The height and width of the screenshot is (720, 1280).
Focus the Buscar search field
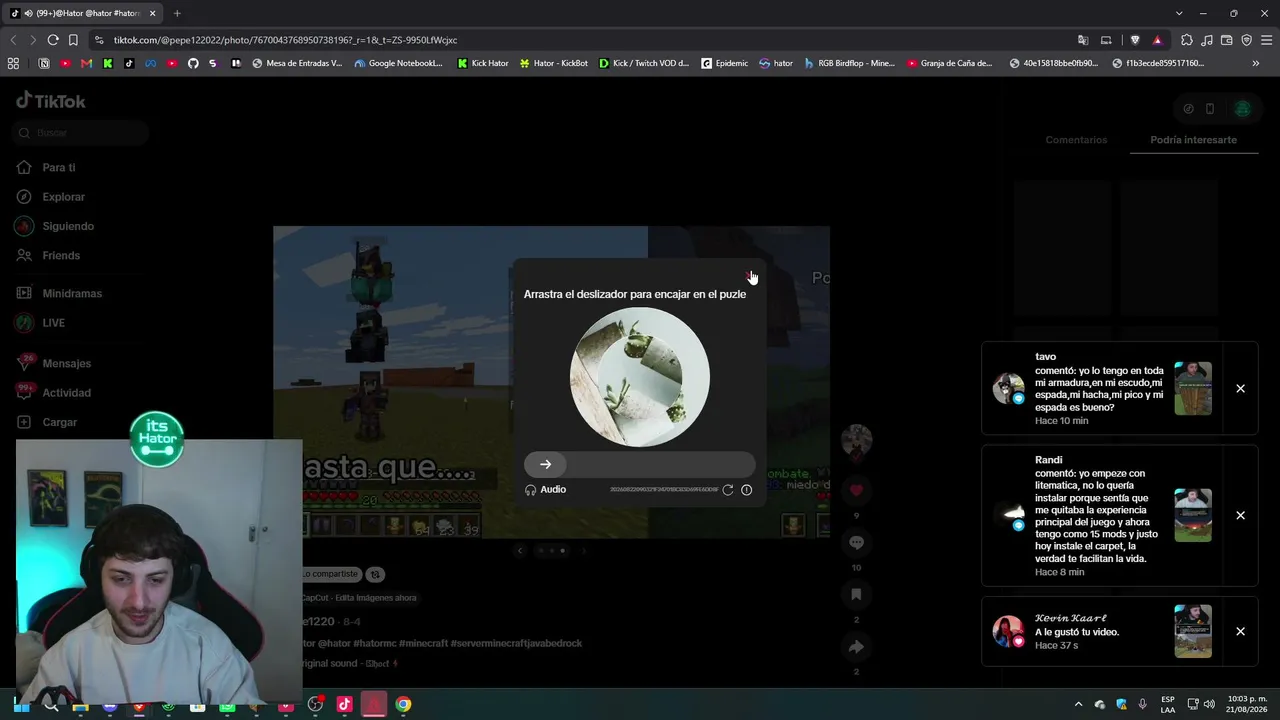pyautogui.click(x=82, y=133)
